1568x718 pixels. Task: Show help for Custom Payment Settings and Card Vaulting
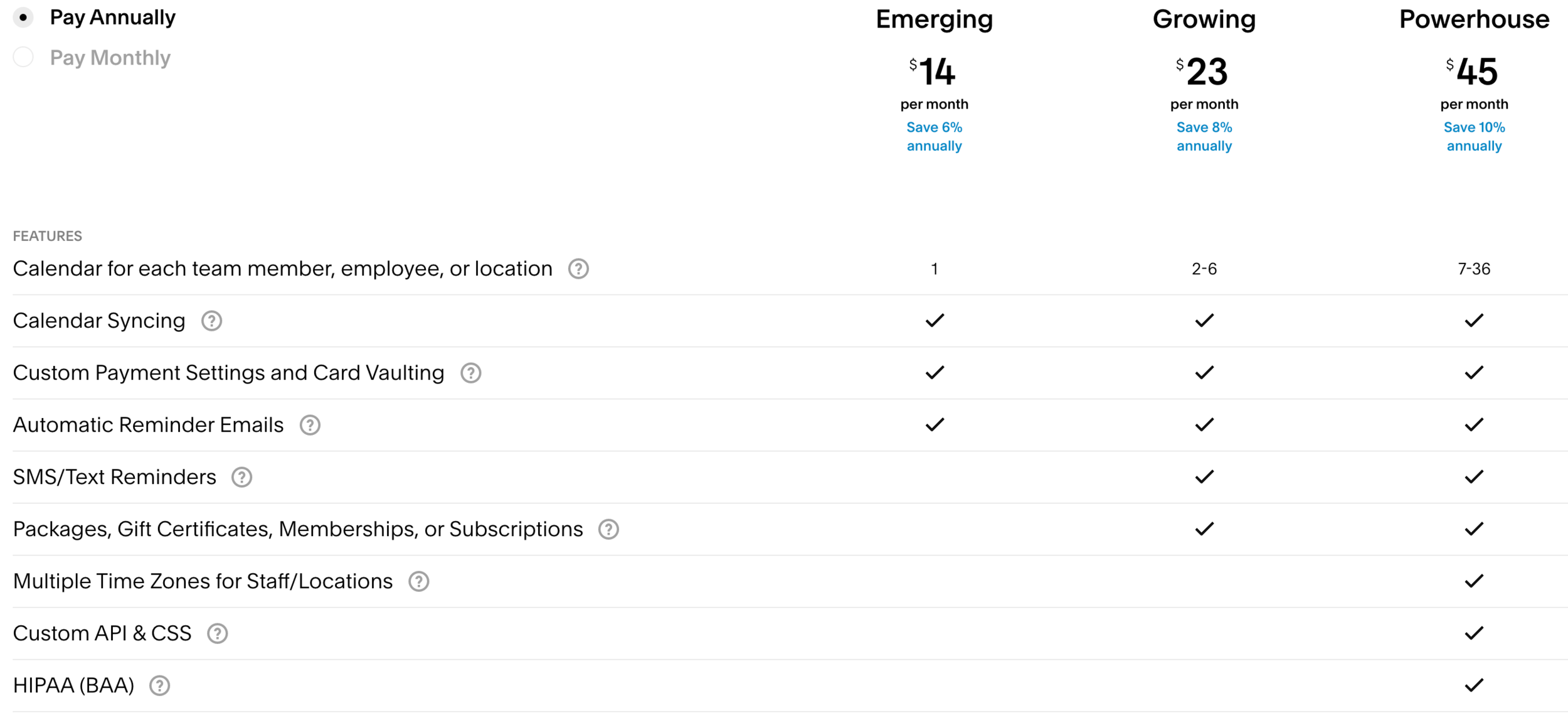point(470,373)
